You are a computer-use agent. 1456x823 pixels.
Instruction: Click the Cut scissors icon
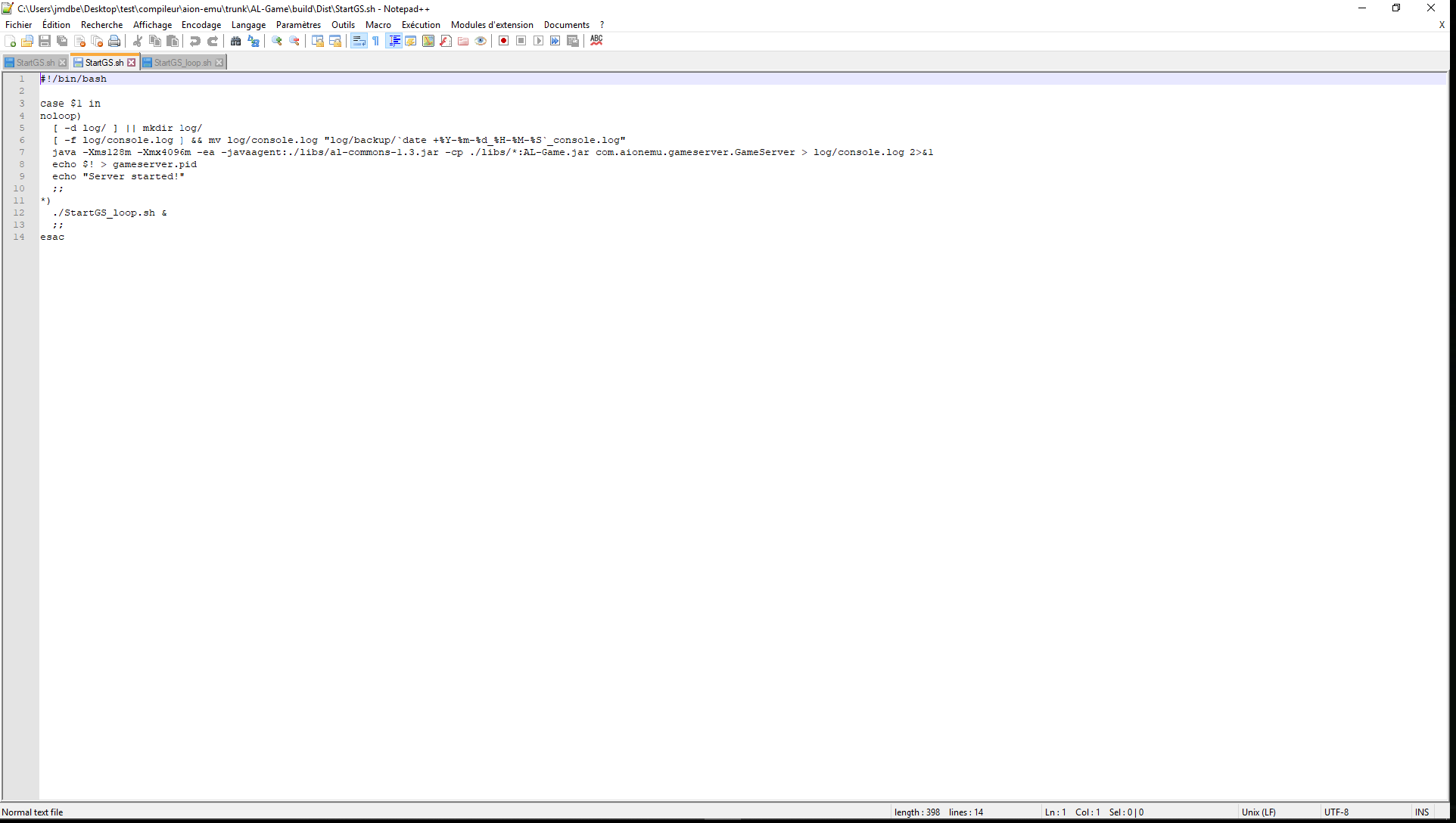pyautogui.click(x=138, y=41)
